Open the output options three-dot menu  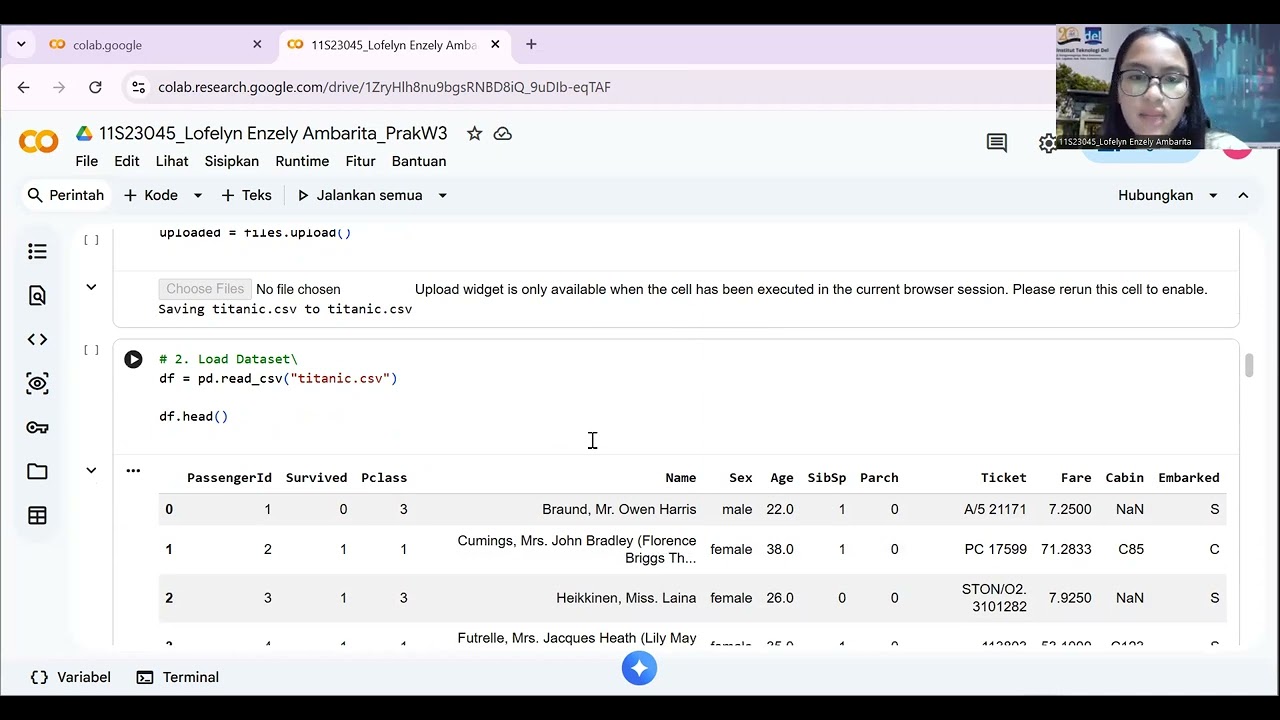tap(133, 470)
